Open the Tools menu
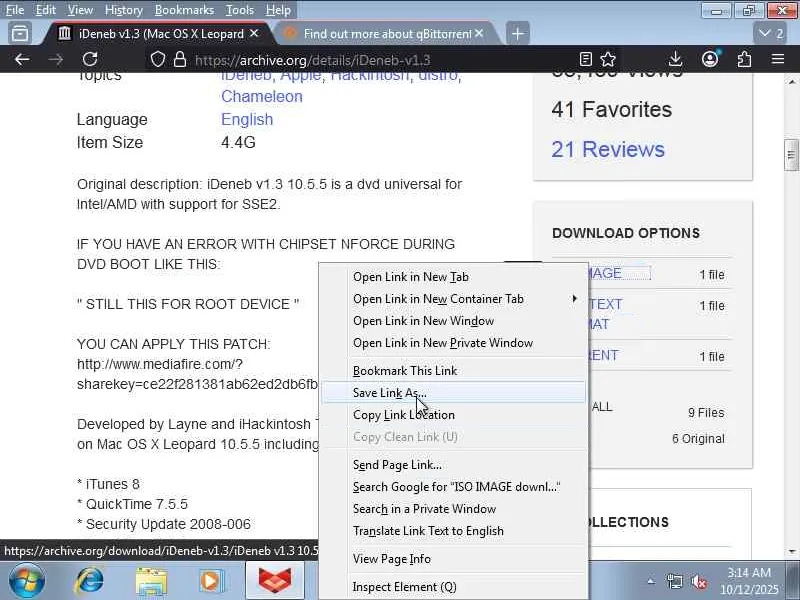 (240, 10)
